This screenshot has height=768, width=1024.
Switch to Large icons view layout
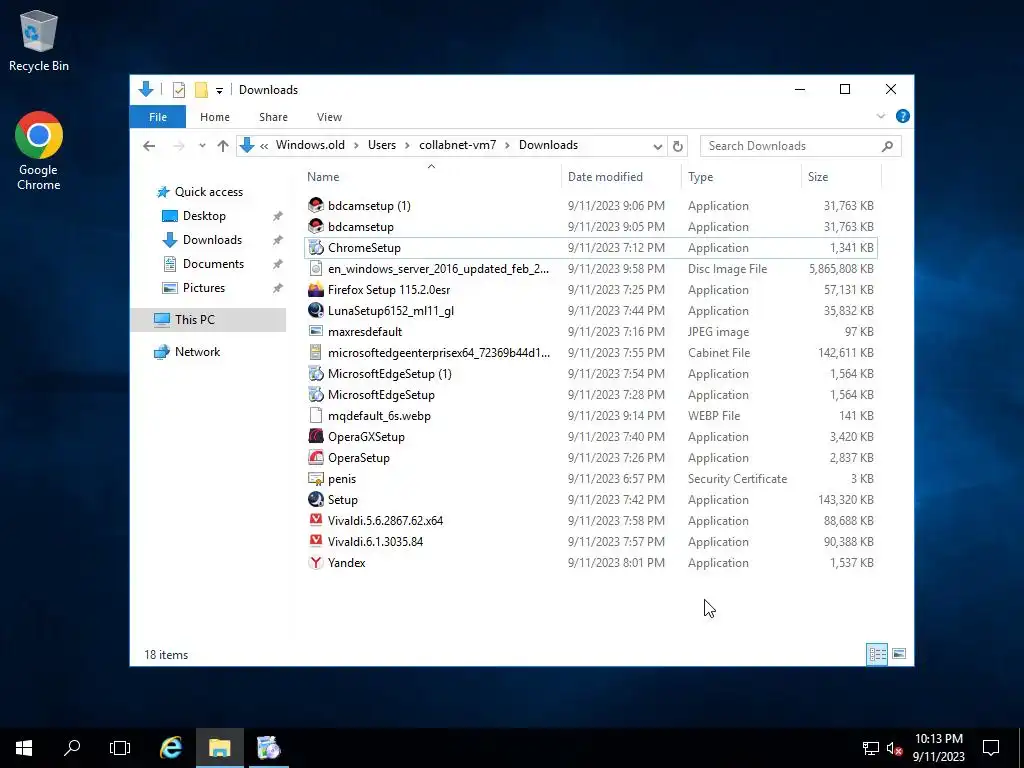(899, 654)
